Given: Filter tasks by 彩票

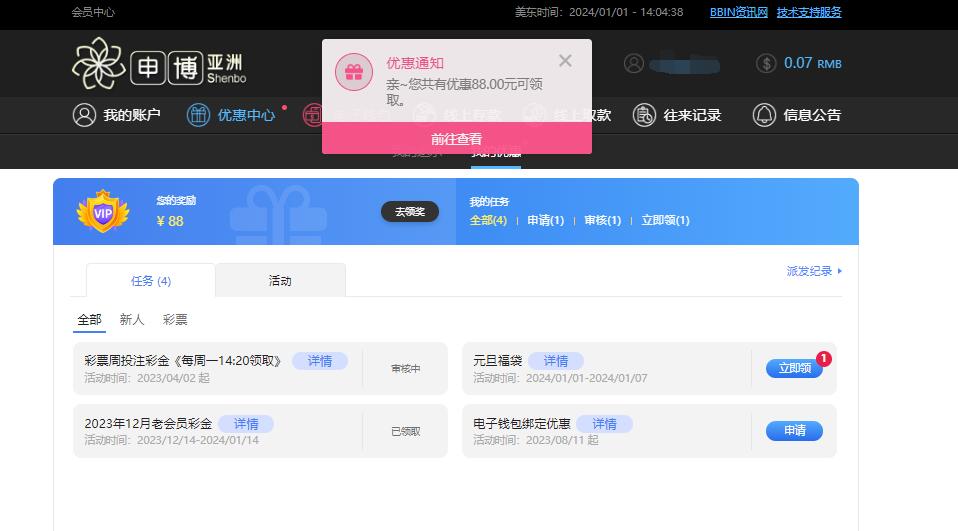Looking at the screenshot, I should pyautogui.click(x=175, y=320).
